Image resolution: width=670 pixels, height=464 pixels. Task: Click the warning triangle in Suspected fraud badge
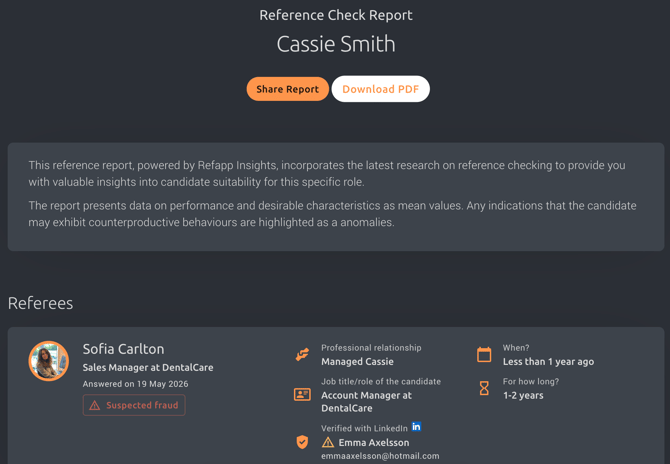click(95, 405)
